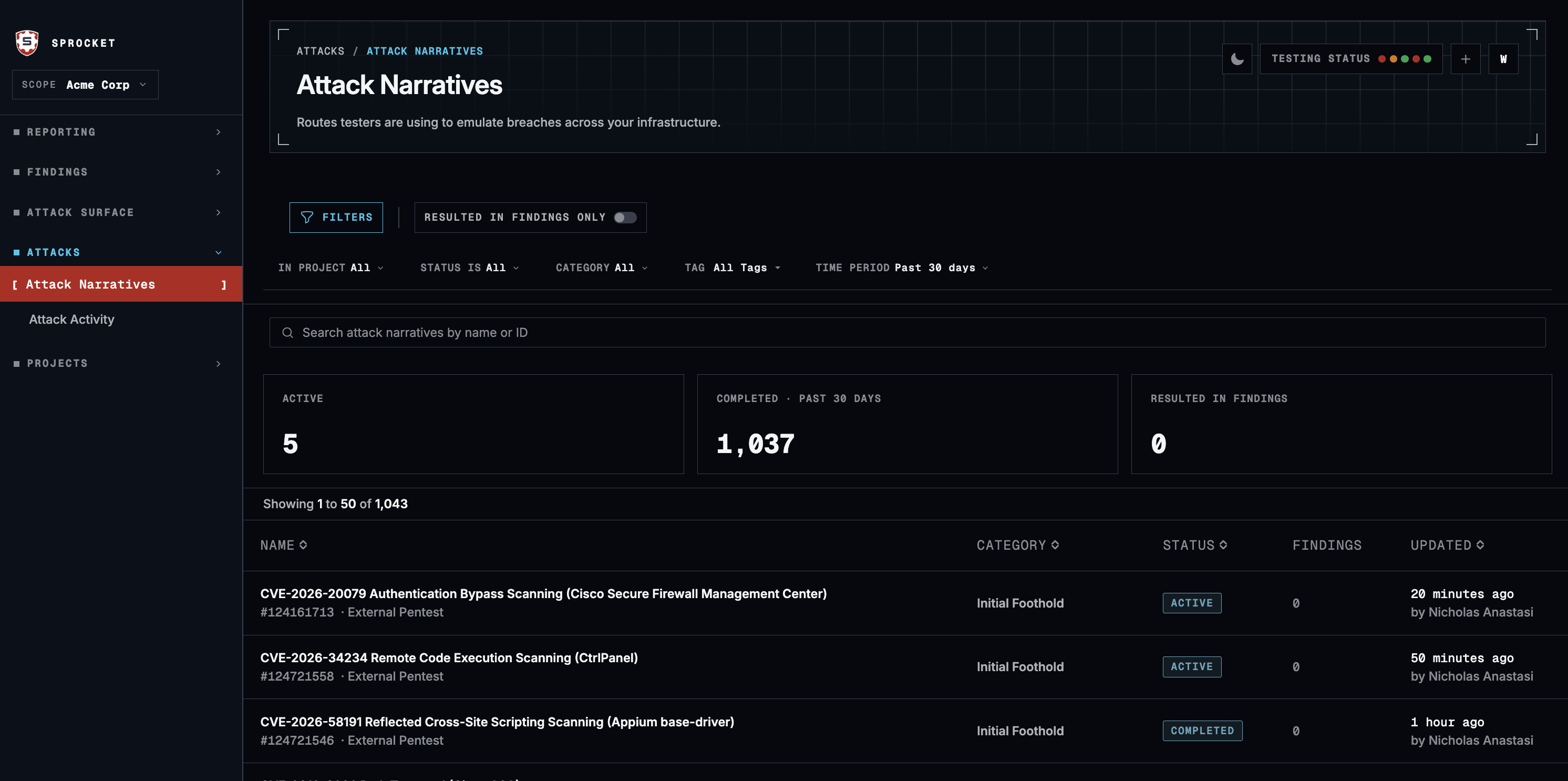Open the W user avatar menu

tap(1503, 59)
